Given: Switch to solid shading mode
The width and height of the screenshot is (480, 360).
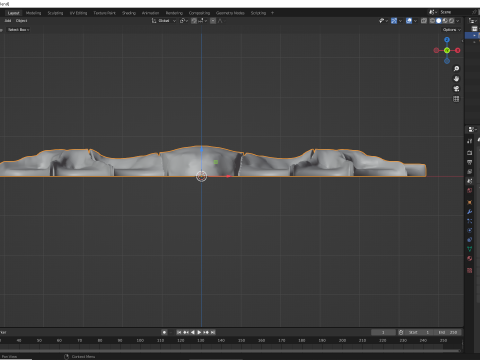Looking at the screenshot, I should coord(439,21).
